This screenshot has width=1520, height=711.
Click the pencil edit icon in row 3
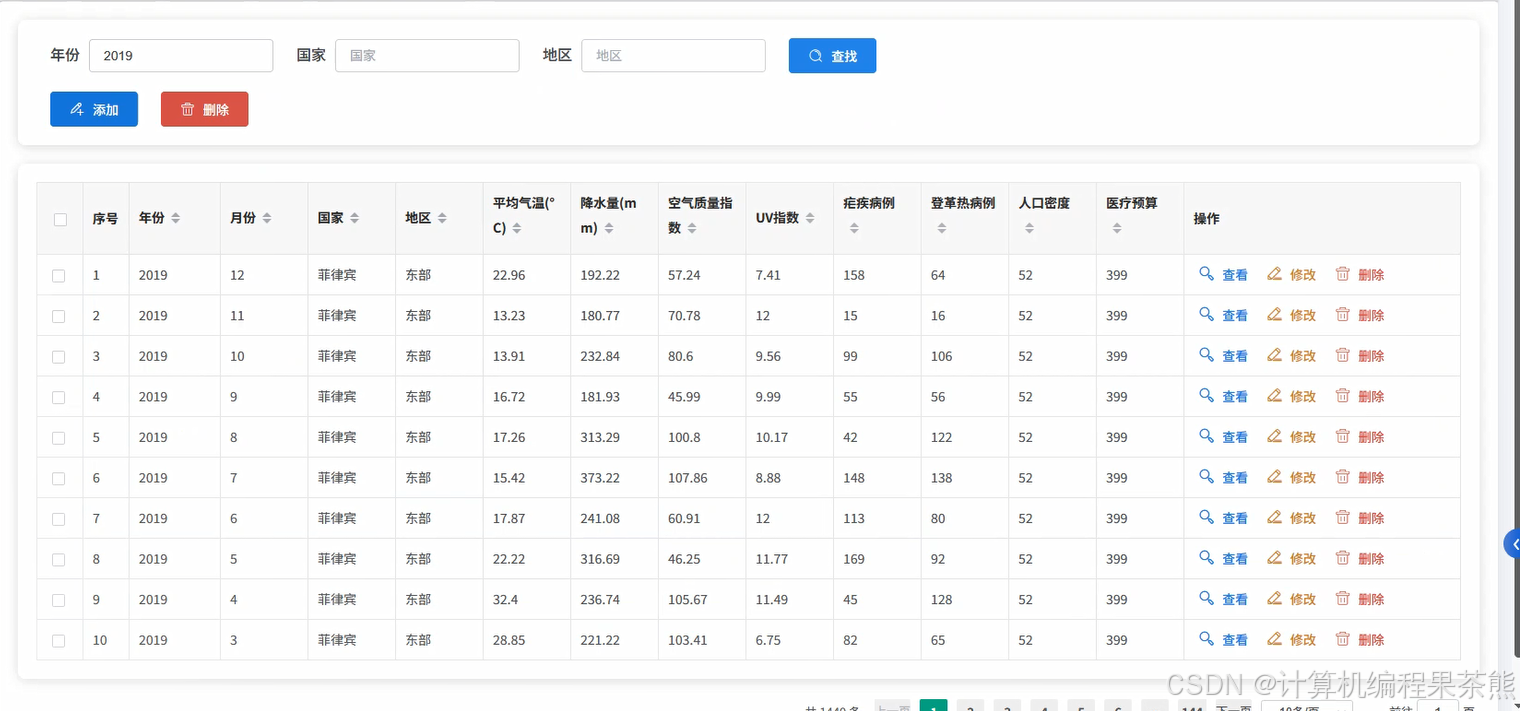coord(1274,355)
